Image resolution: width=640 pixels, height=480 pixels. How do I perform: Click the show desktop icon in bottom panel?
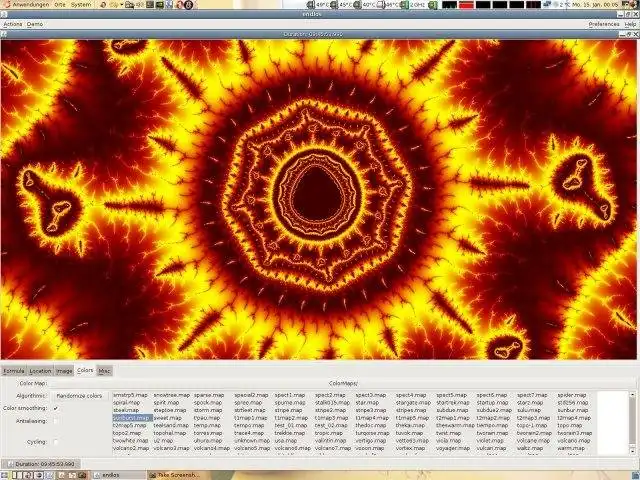click(5, 475)
